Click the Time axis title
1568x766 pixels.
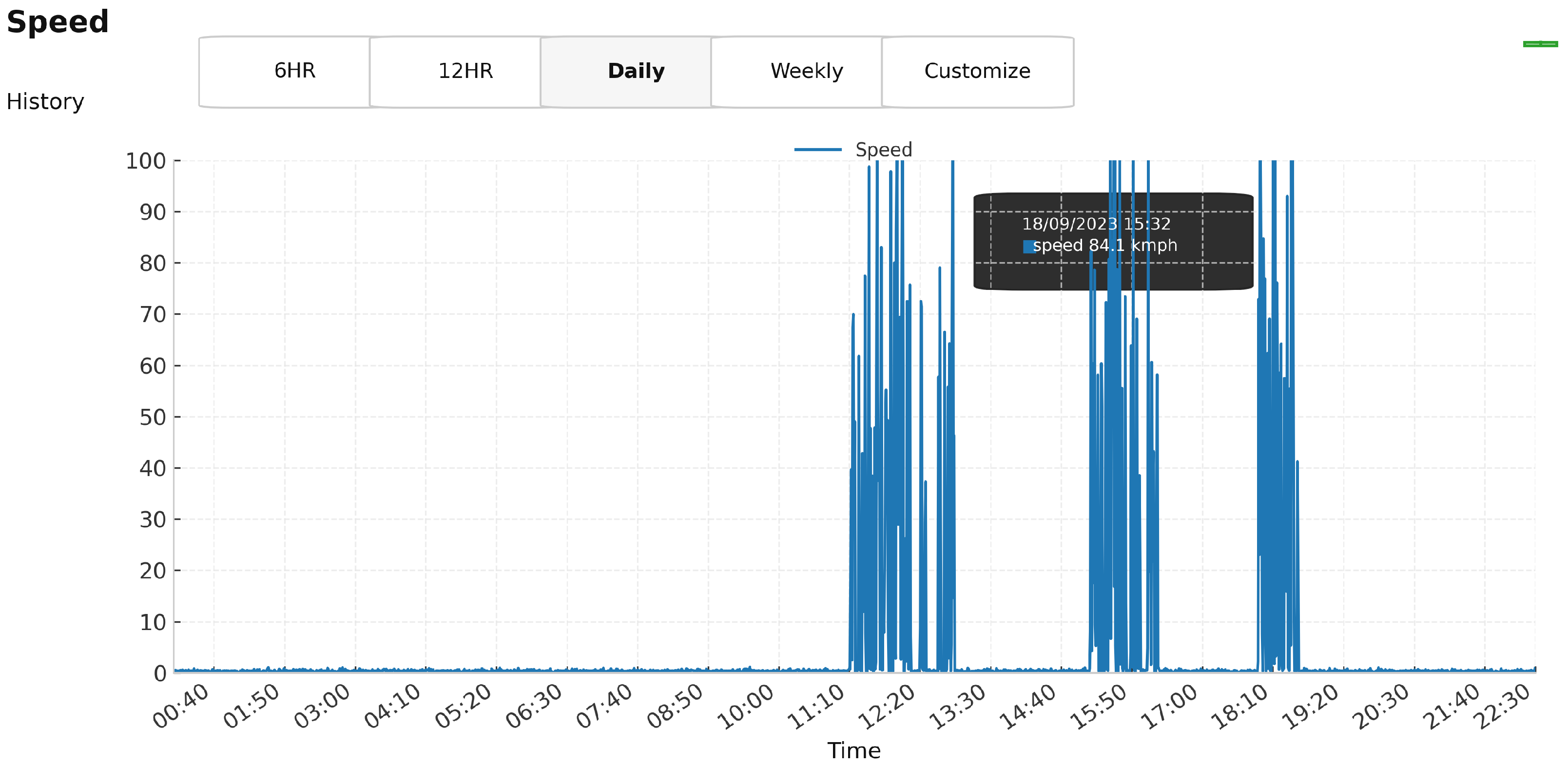pos(853,751)
